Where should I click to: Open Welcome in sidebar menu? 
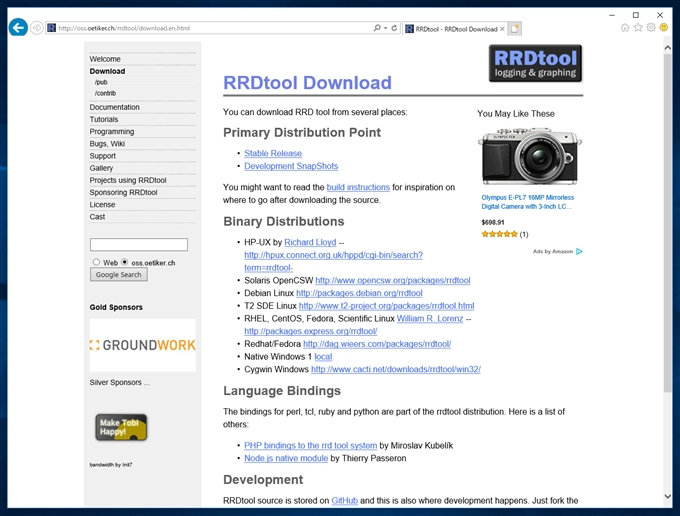105,59
